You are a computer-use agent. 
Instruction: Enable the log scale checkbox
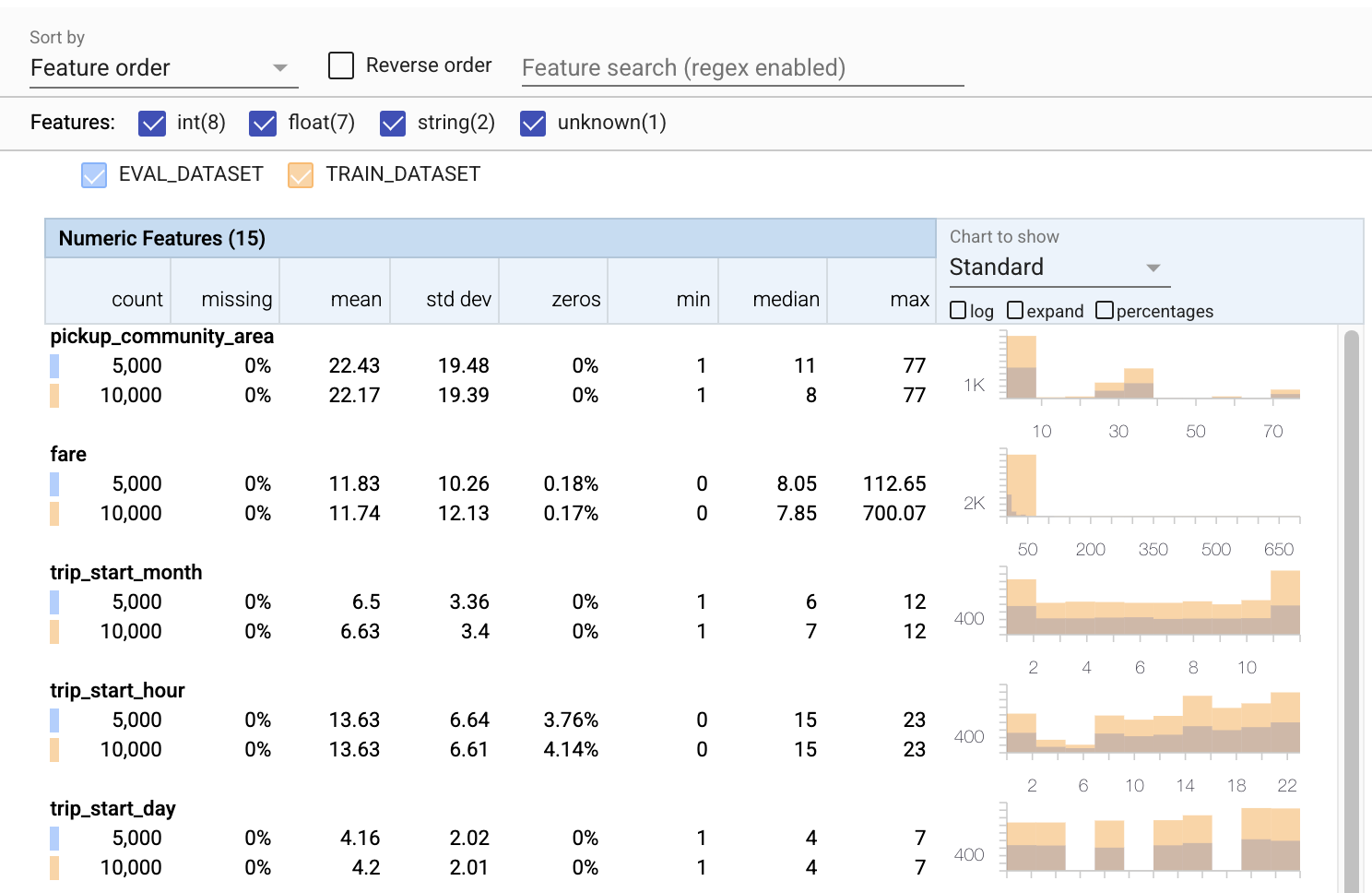958,311
